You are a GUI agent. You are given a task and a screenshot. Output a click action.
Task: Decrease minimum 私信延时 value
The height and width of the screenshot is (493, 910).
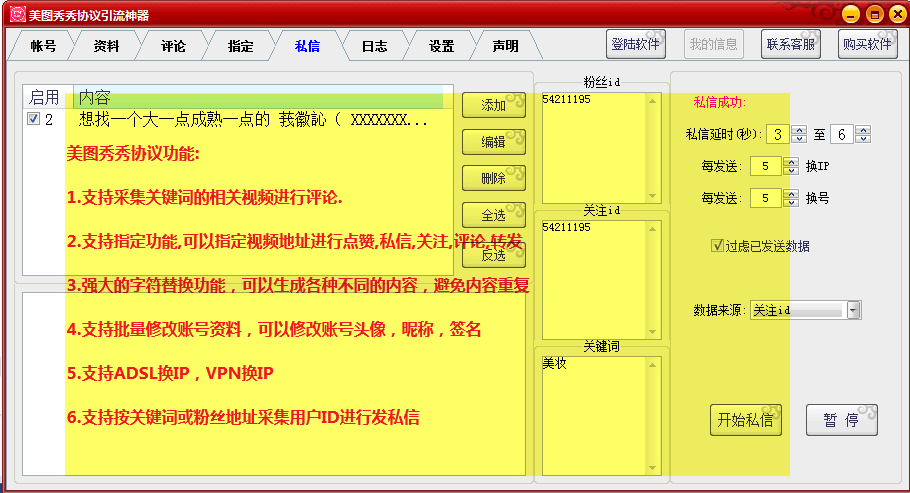click(x=799, y=139)
